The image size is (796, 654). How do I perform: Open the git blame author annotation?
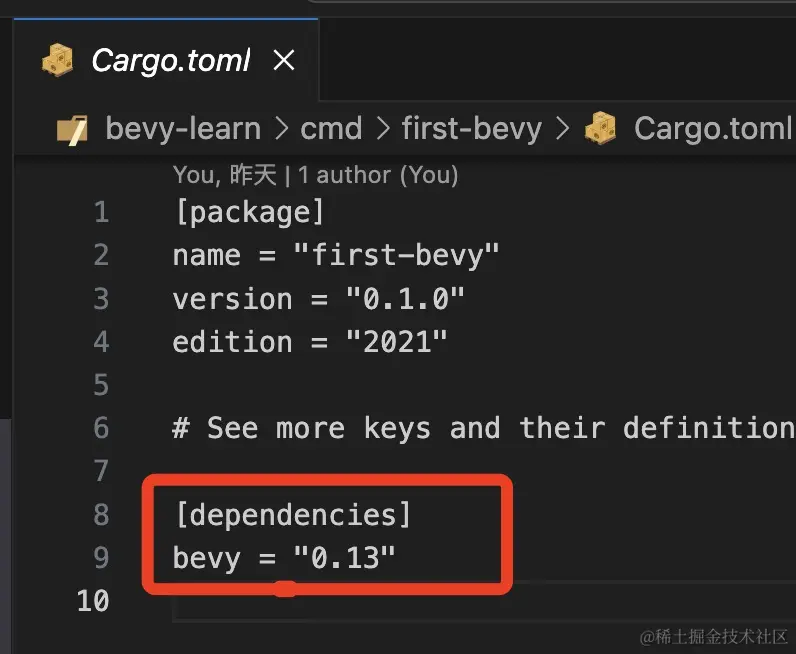[315, 175]
